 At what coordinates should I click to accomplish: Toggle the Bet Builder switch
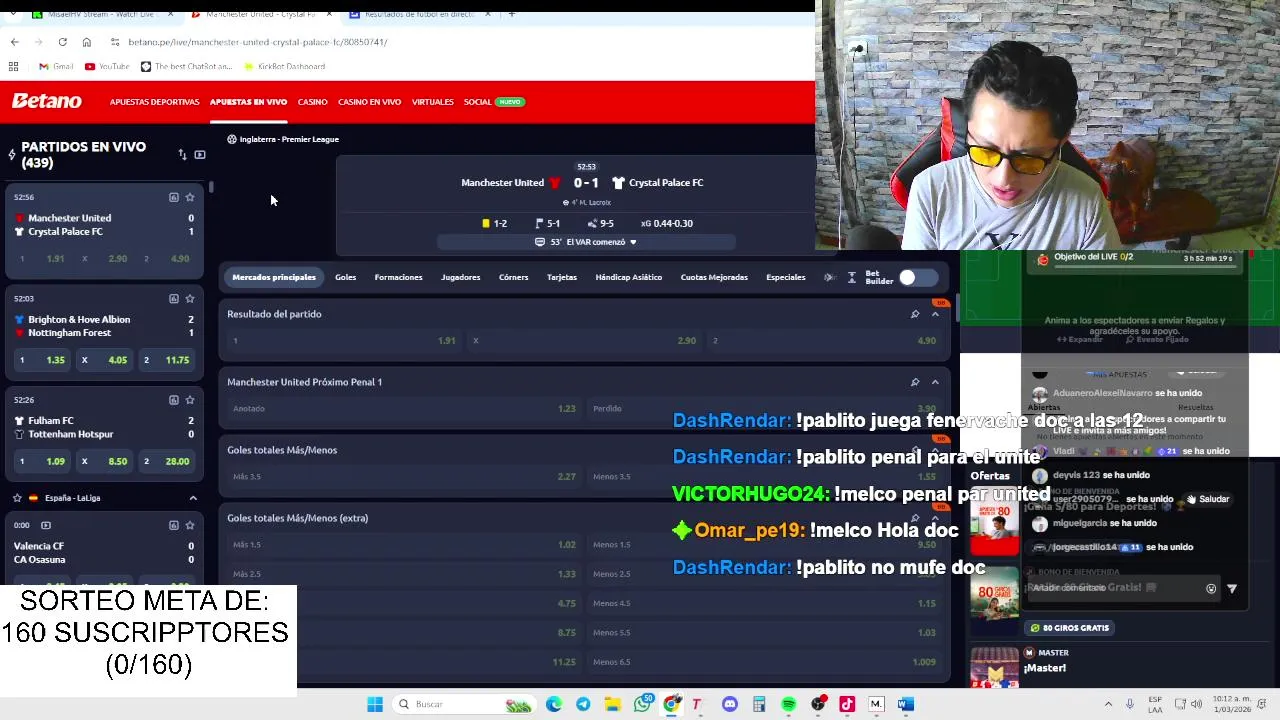click(x=917, y=277)
